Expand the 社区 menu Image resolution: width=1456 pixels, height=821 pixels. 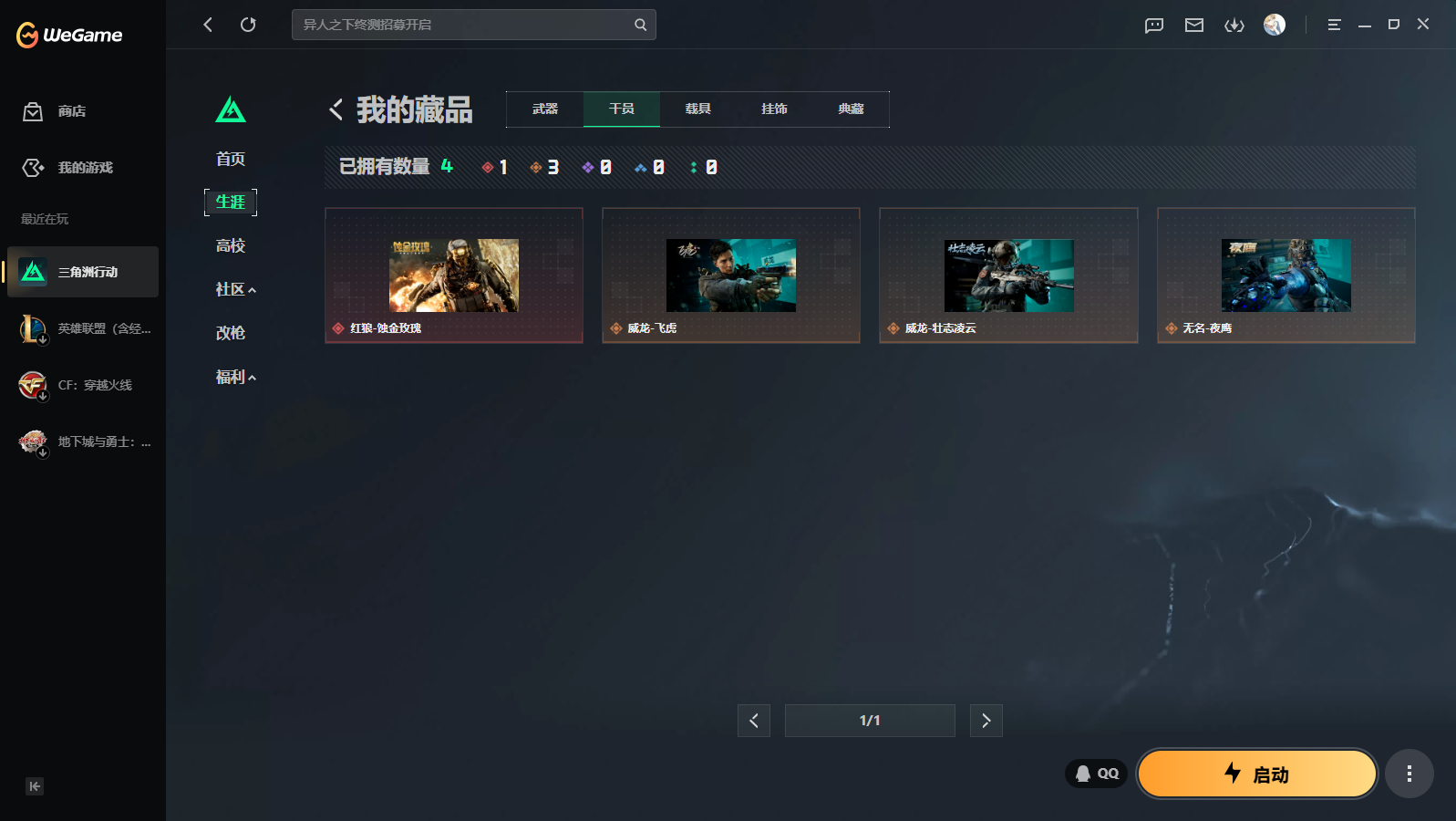(x=235, y=289)
